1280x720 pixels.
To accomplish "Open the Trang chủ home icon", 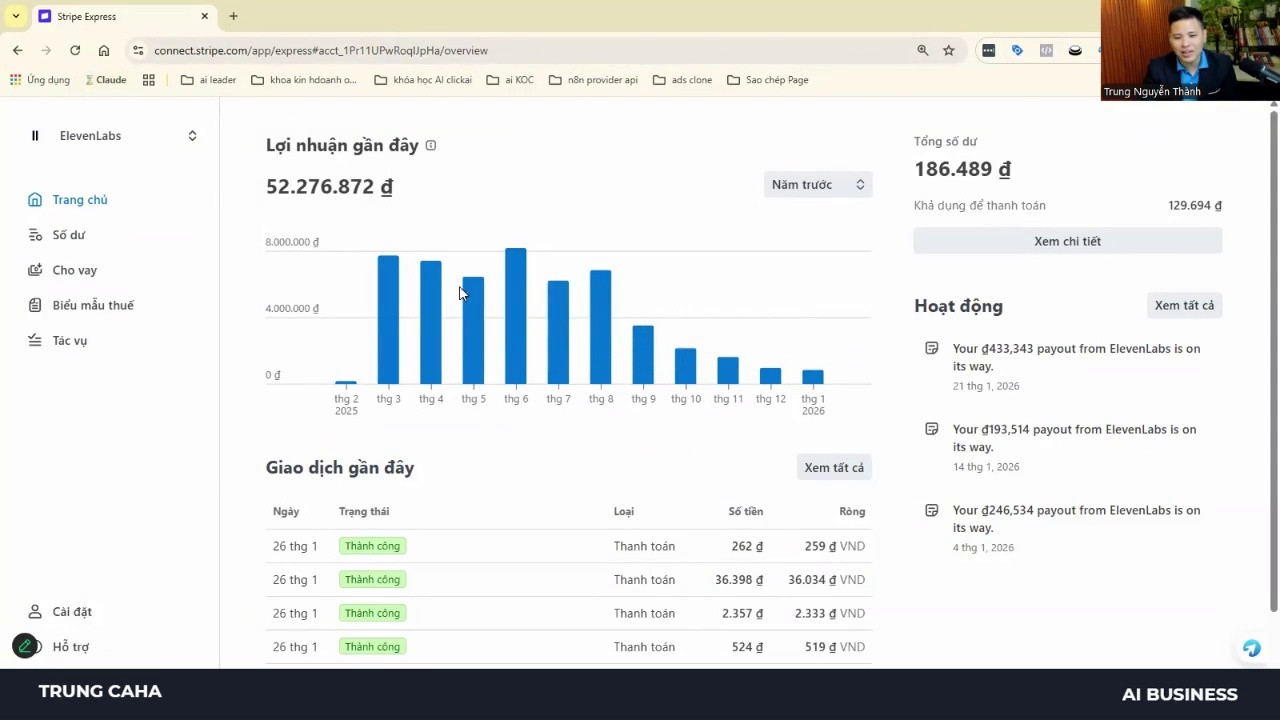I will pos(35,200).
